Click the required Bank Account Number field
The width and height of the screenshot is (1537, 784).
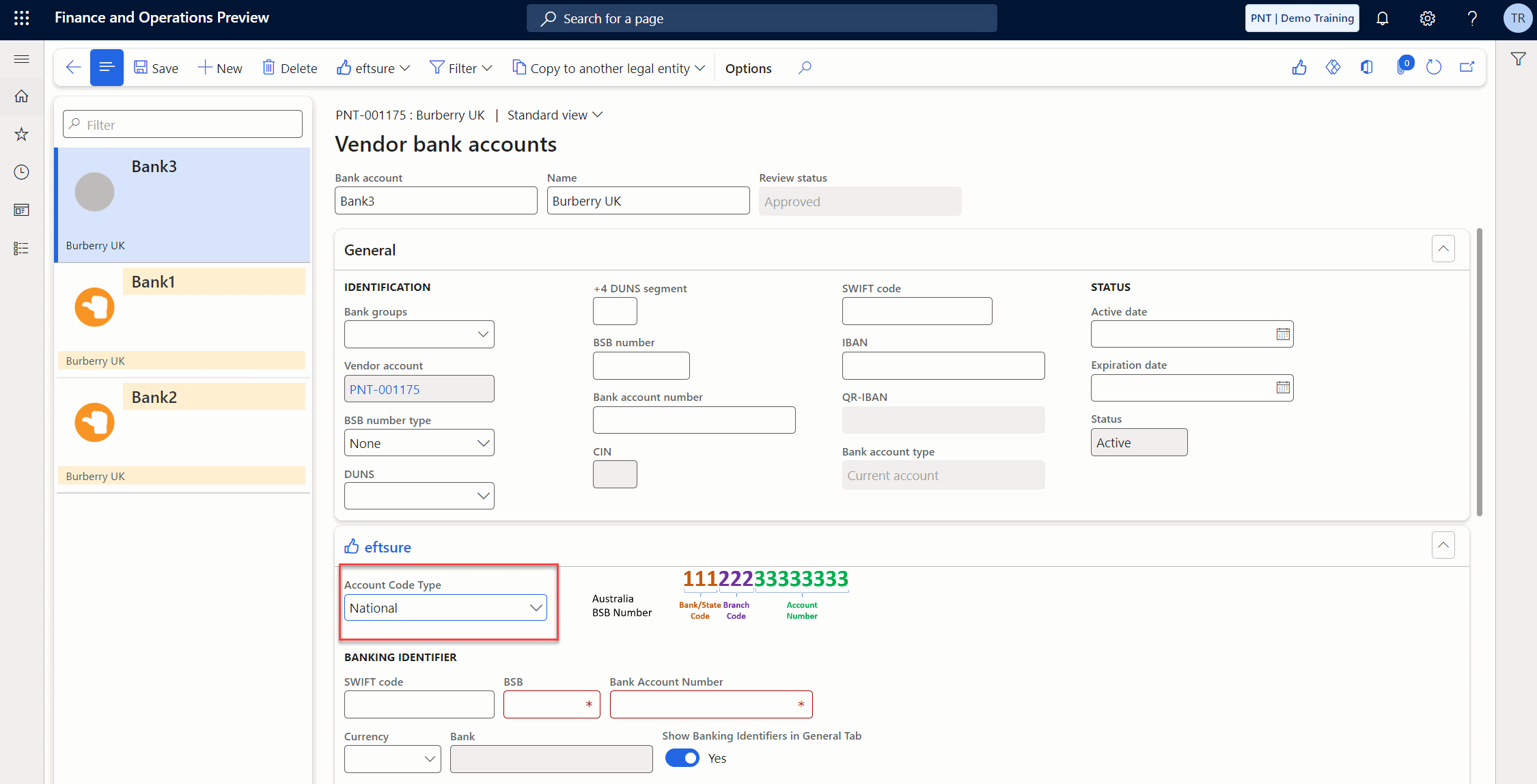[711, 704]
